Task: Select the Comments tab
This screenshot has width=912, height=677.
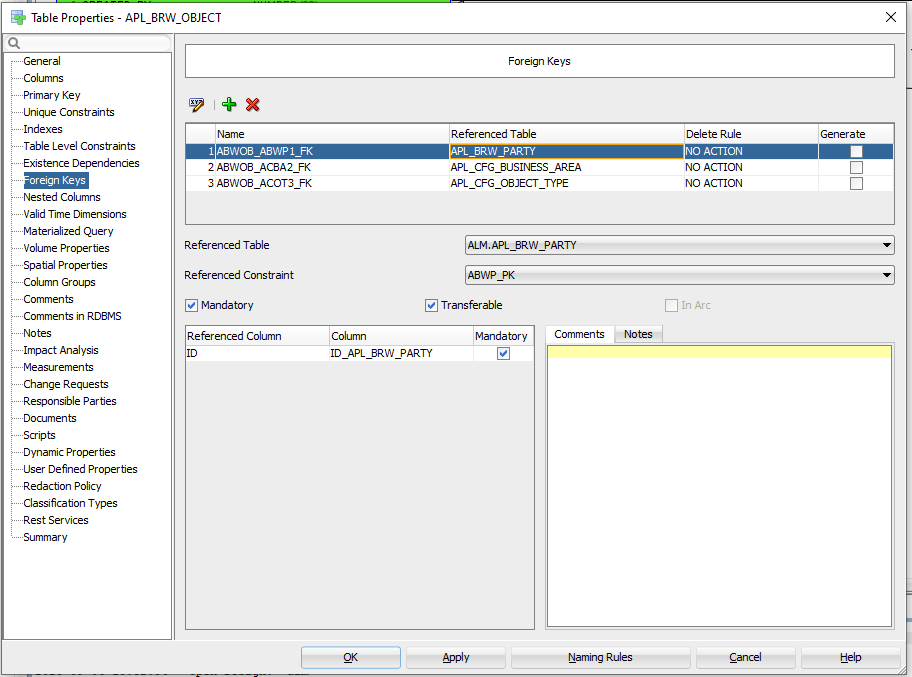Action: (x=579, y=334)
